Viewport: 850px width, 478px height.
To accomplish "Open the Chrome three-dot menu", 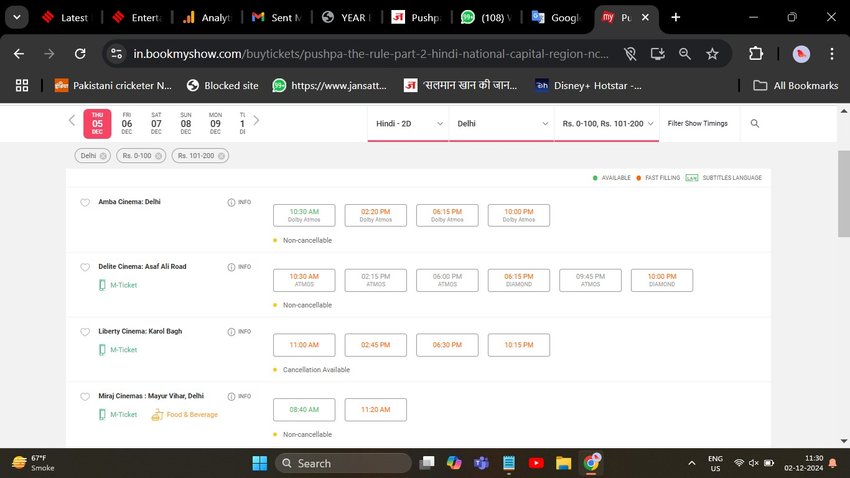I will click(832, 54).
